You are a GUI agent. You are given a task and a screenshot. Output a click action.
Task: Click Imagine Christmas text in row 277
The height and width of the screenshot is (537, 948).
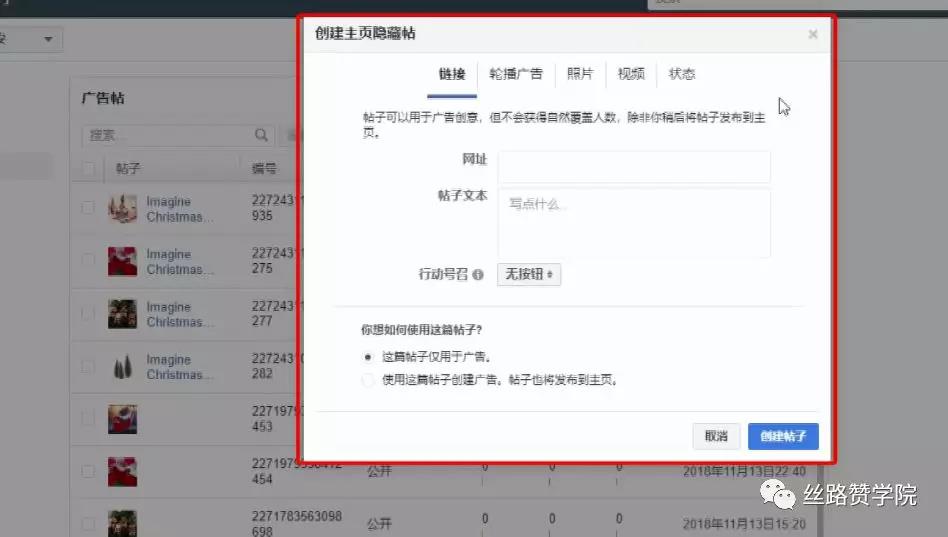coord(179,314)
